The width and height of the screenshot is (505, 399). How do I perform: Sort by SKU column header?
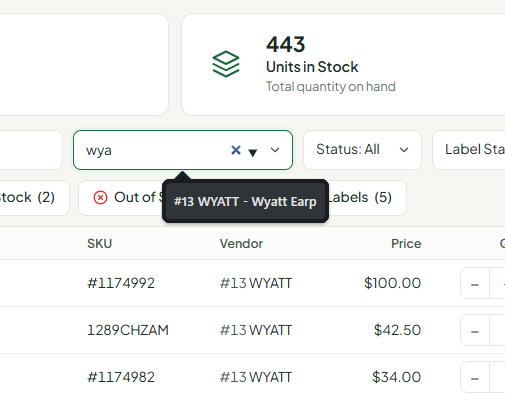coord(99,244)
